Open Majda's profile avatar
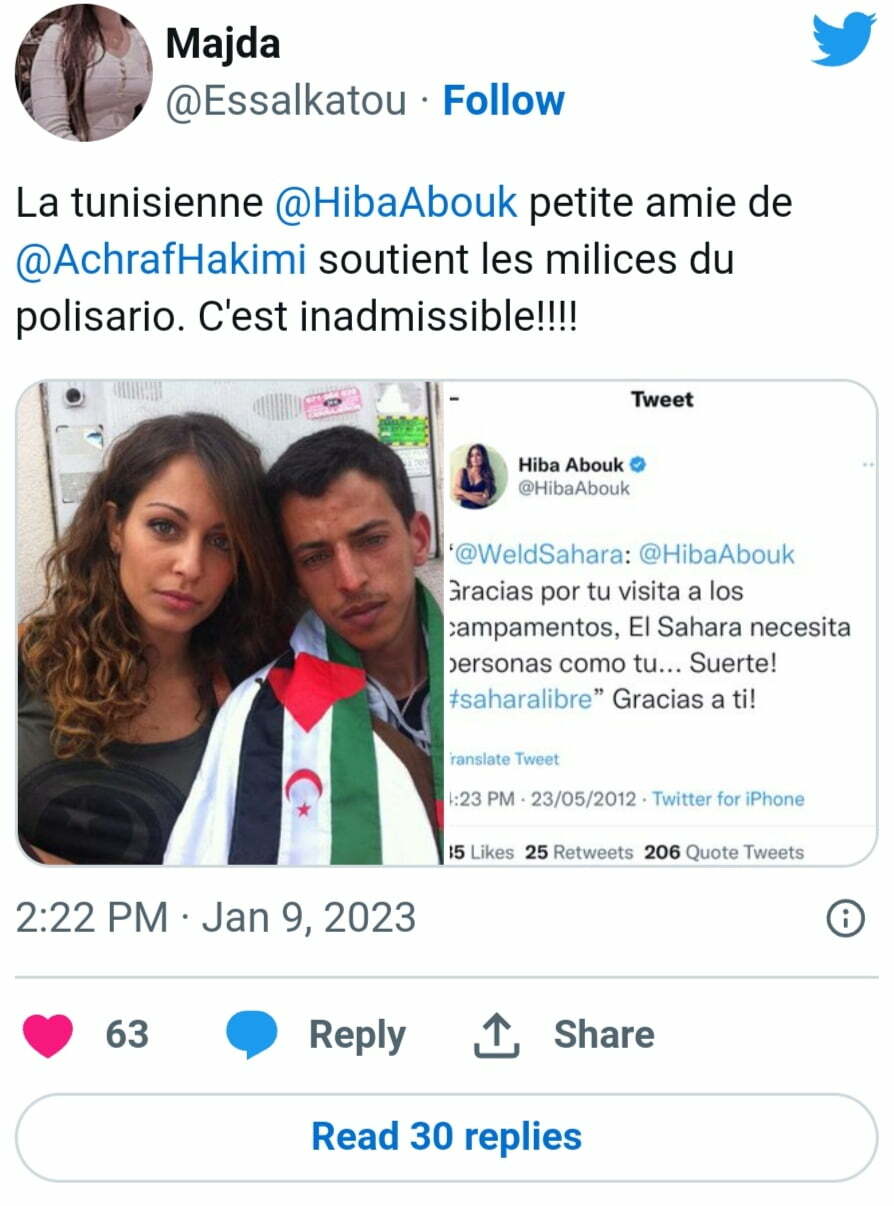This screenshot has width=894, height=1206. [84, 72]
